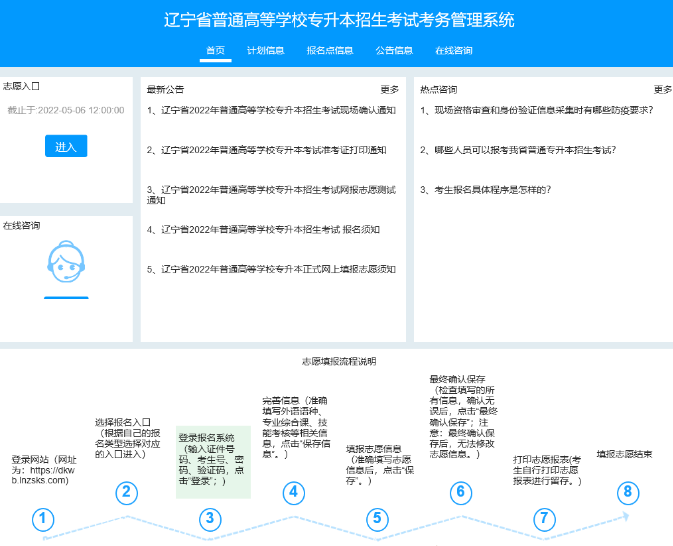673x546 pixels.
Task: Open question about who can register
Action: pos(517,150)
